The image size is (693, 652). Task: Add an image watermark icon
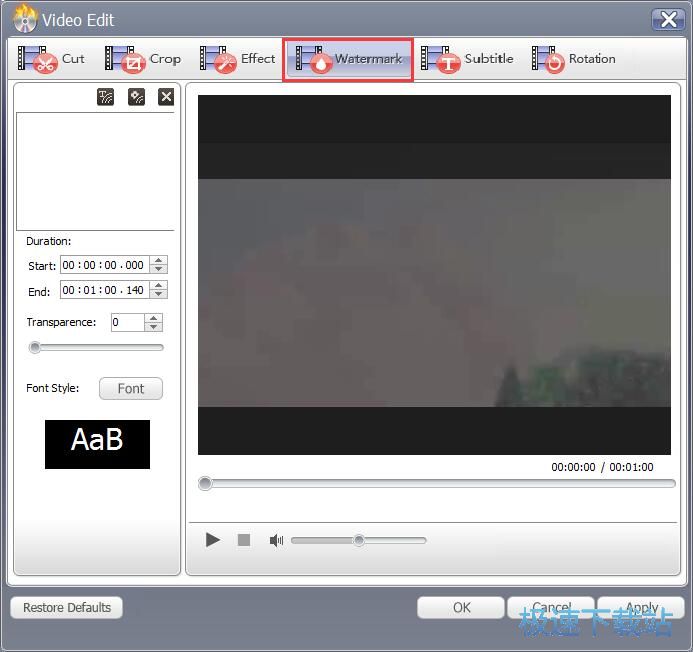(x=136, y=96)
